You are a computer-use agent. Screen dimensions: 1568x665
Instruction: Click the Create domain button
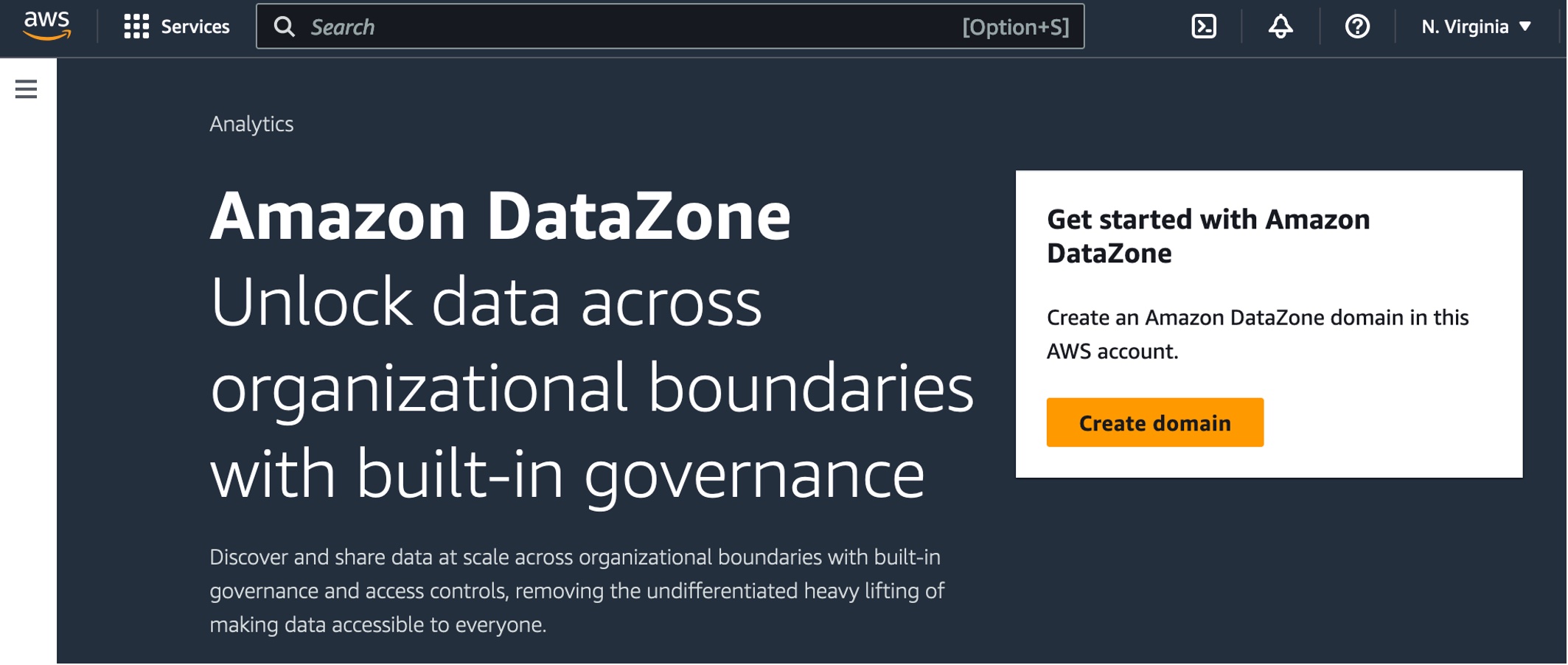click(x=1154, y=422)
